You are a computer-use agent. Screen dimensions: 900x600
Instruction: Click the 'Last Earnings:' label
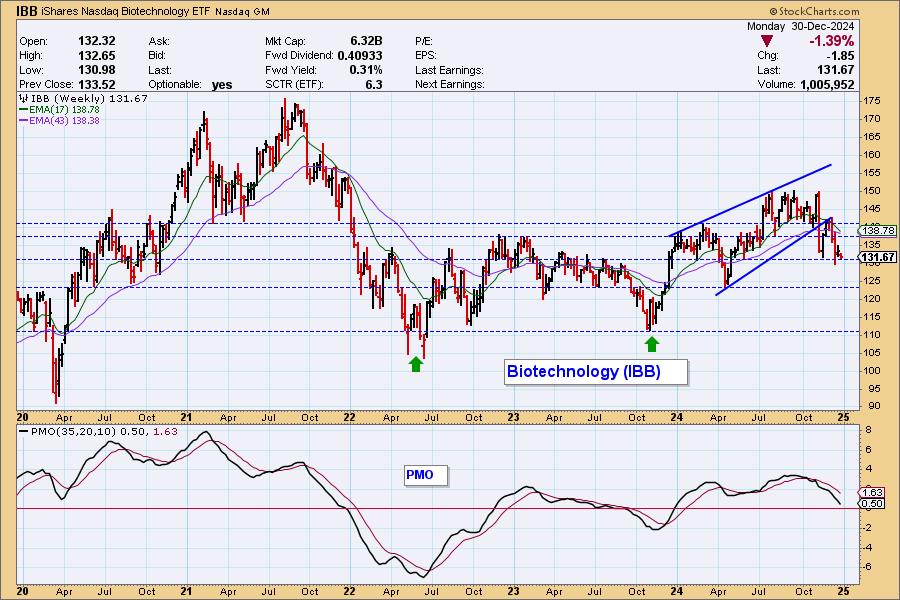coord(449,70)
